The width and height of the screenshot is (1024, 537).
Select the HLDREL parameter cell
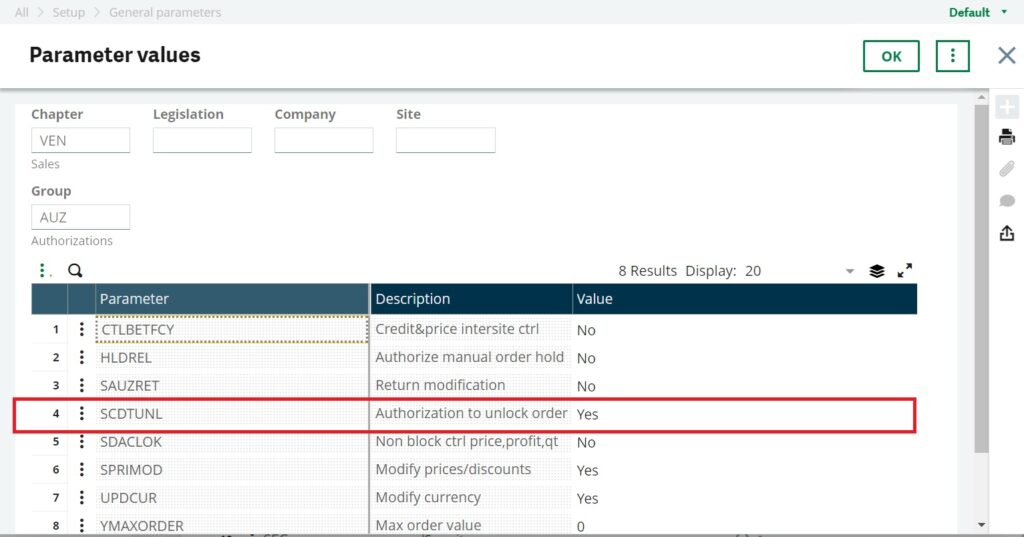coord(232,357)
